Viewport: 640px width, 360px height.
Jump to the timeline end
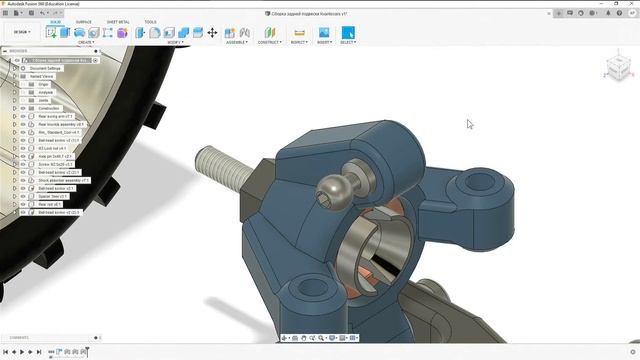point(39,352)
